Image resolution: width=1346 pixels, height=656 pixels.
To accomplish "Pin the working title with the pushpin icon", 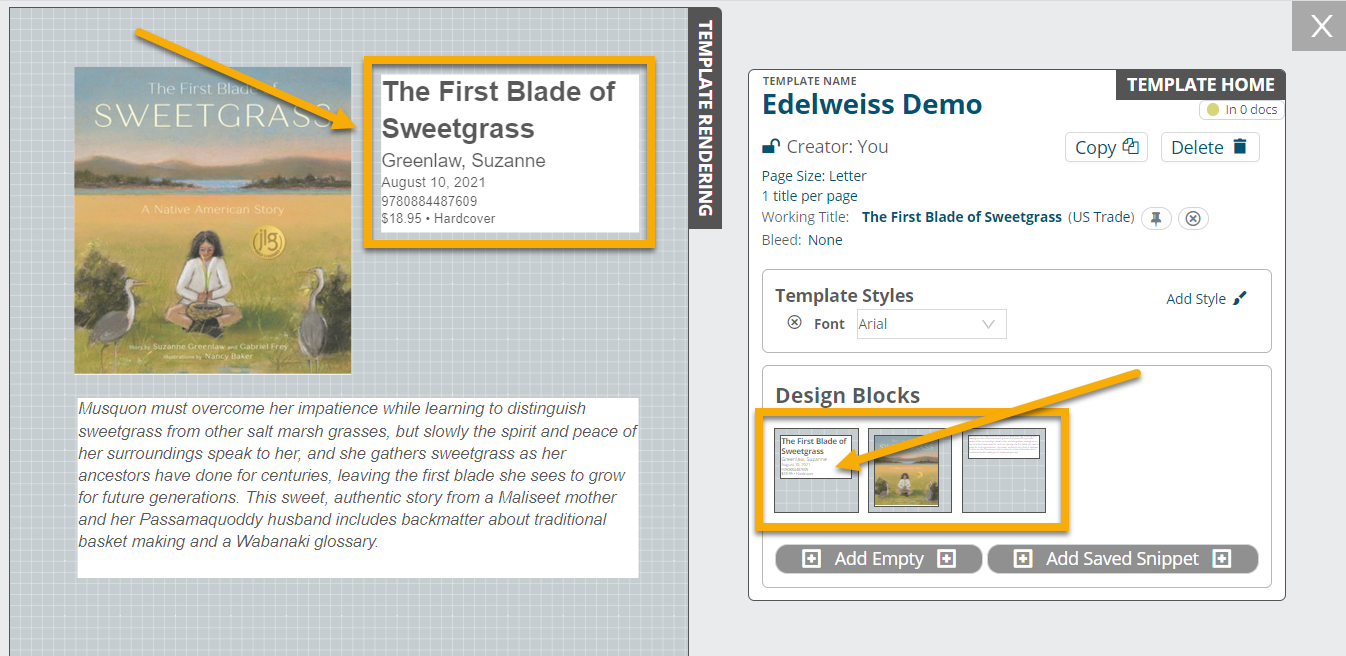I will point(1156,218).
